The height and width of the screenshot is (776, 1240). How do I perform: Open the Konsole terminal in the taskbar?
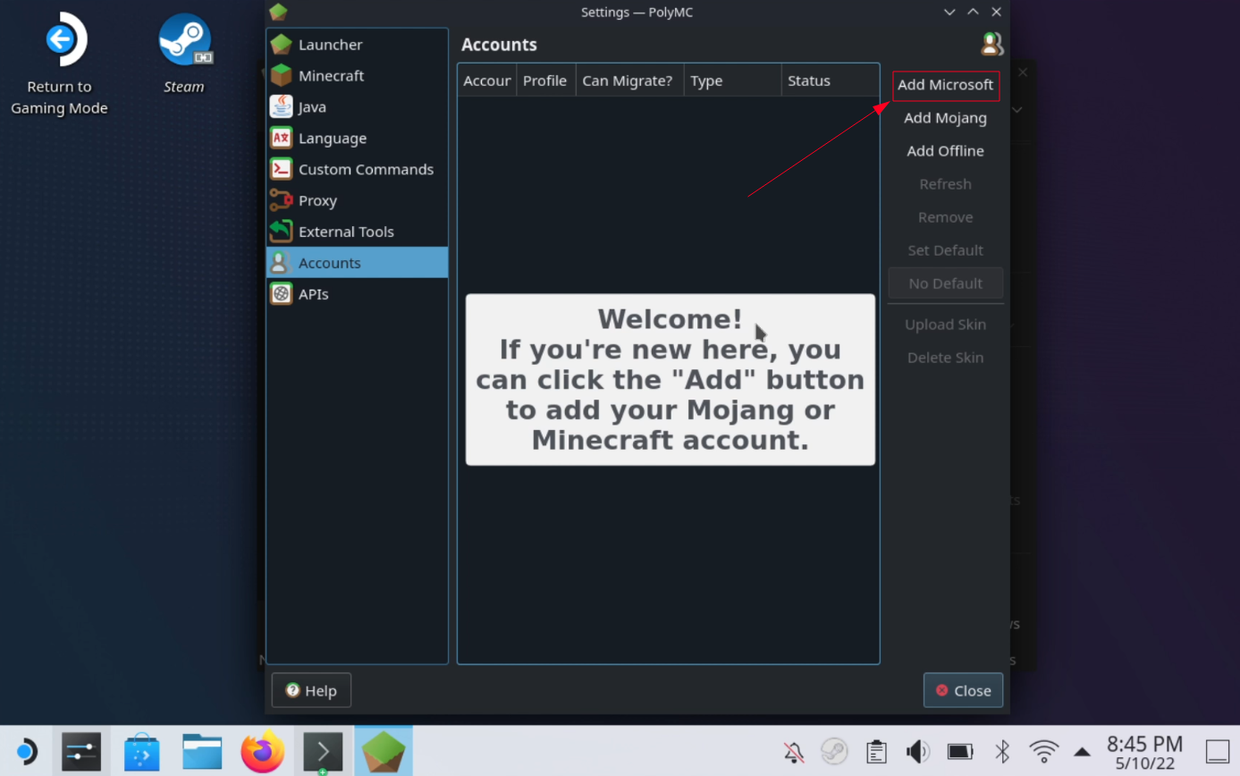(323, 751)
